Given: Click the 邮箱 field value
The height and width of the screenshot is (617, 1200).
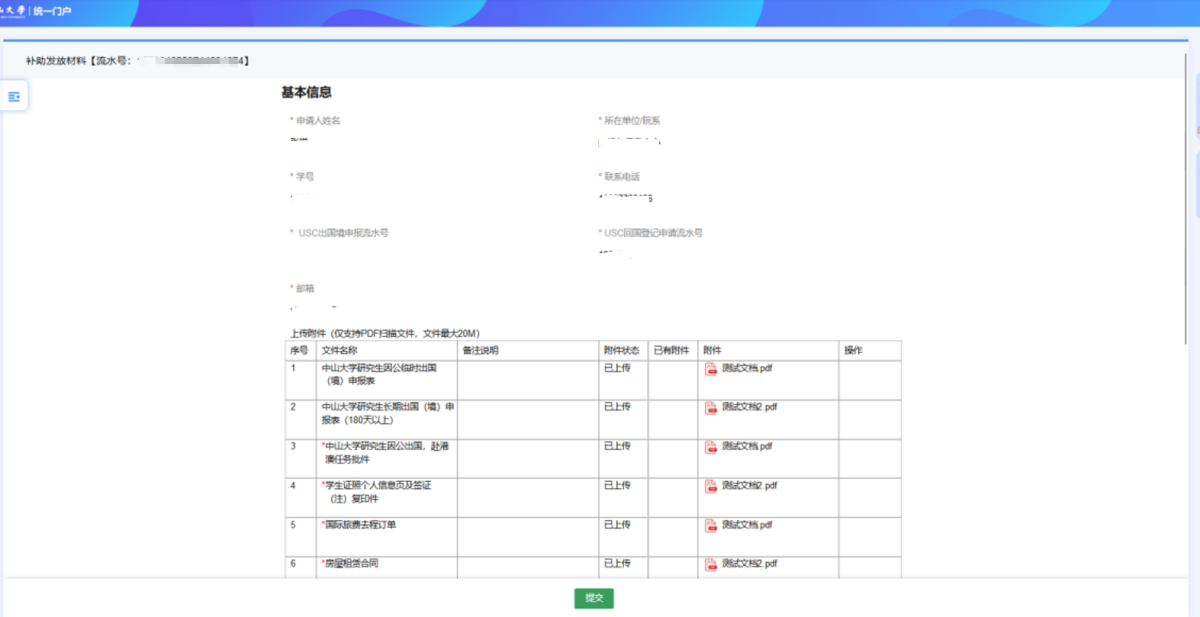Looking at the screenshot, I should [313, 307].
